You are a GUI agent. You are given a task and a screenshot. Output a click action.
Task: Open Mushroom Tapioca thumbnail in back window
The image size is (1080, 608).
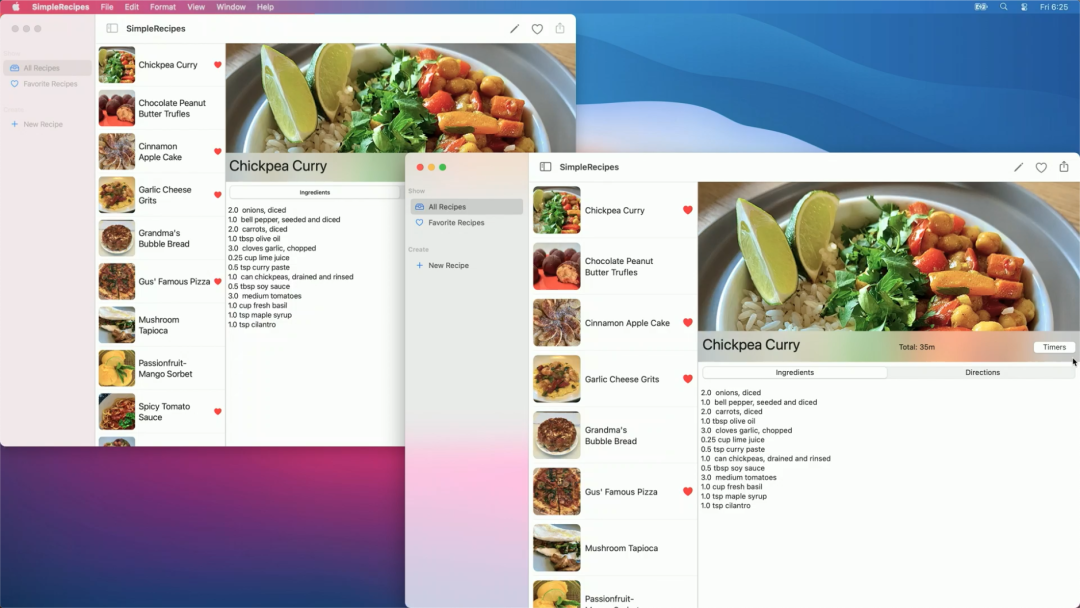[x=116, y=325]
